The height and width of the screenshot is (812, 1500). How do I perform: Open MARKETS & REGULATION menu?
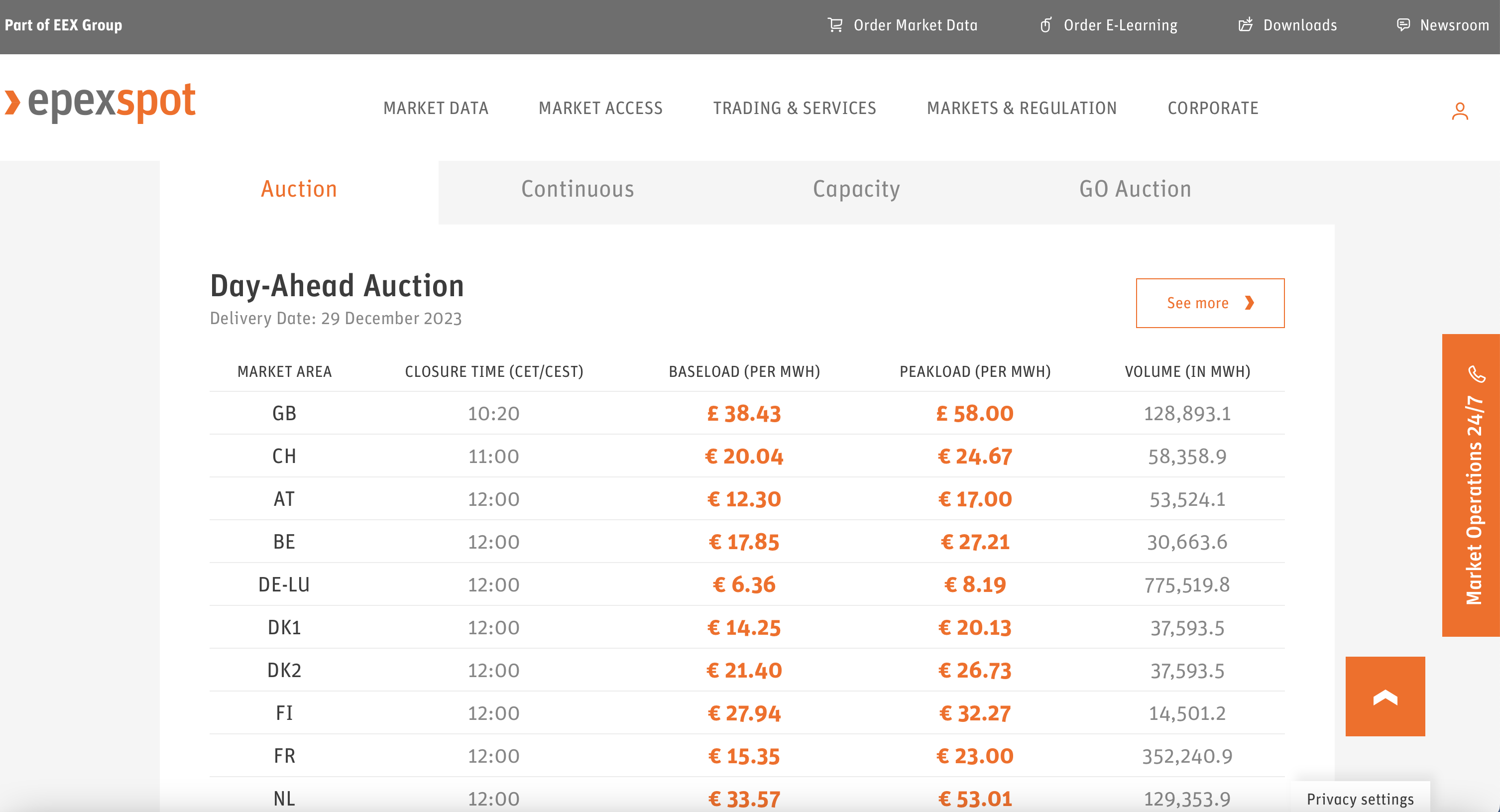coord(1022,109)
